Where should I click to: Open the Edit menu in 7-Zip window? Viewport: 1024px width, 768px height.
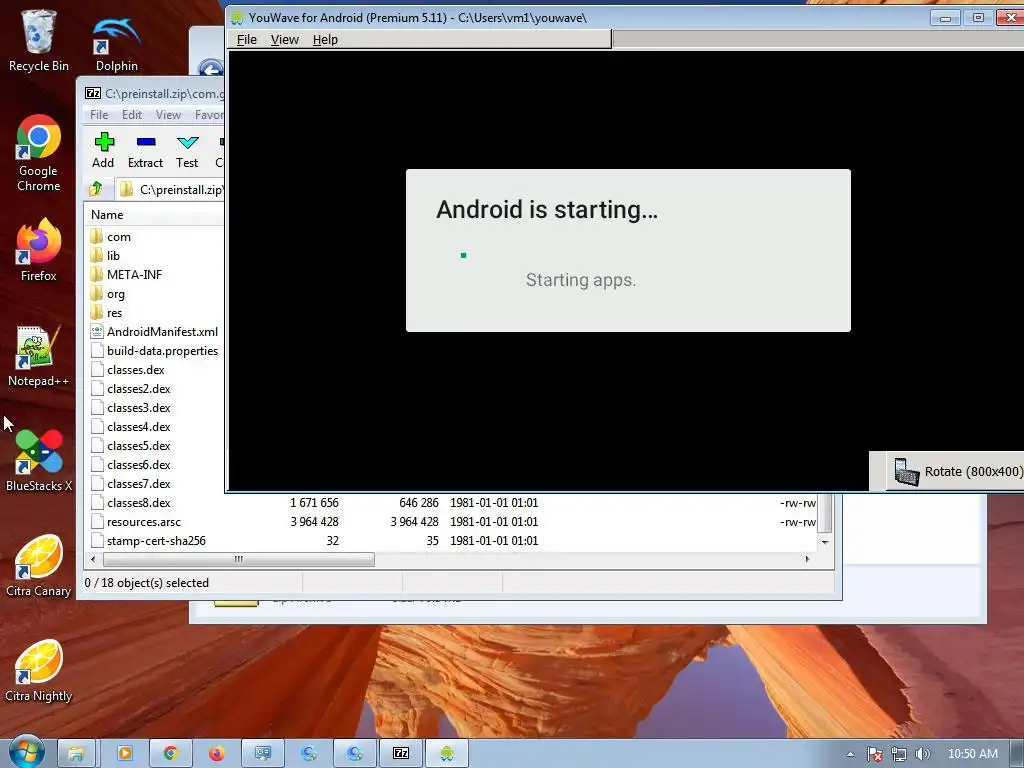(x=132, y=115)
